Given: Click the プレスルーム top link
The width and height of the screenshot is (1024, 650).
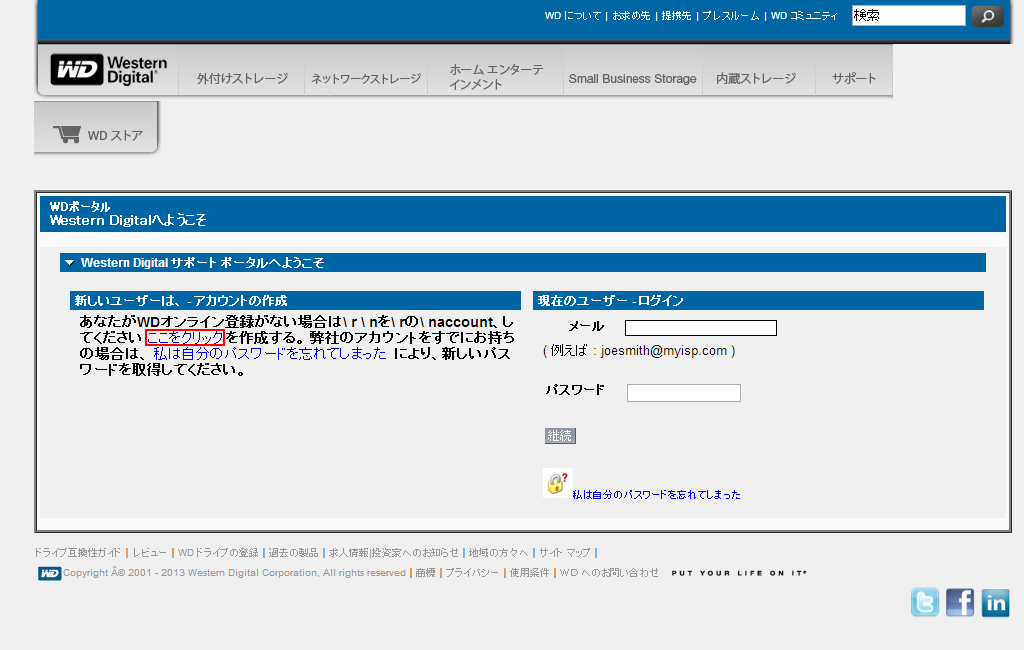Looking at the screenshot, I should 731,16.
